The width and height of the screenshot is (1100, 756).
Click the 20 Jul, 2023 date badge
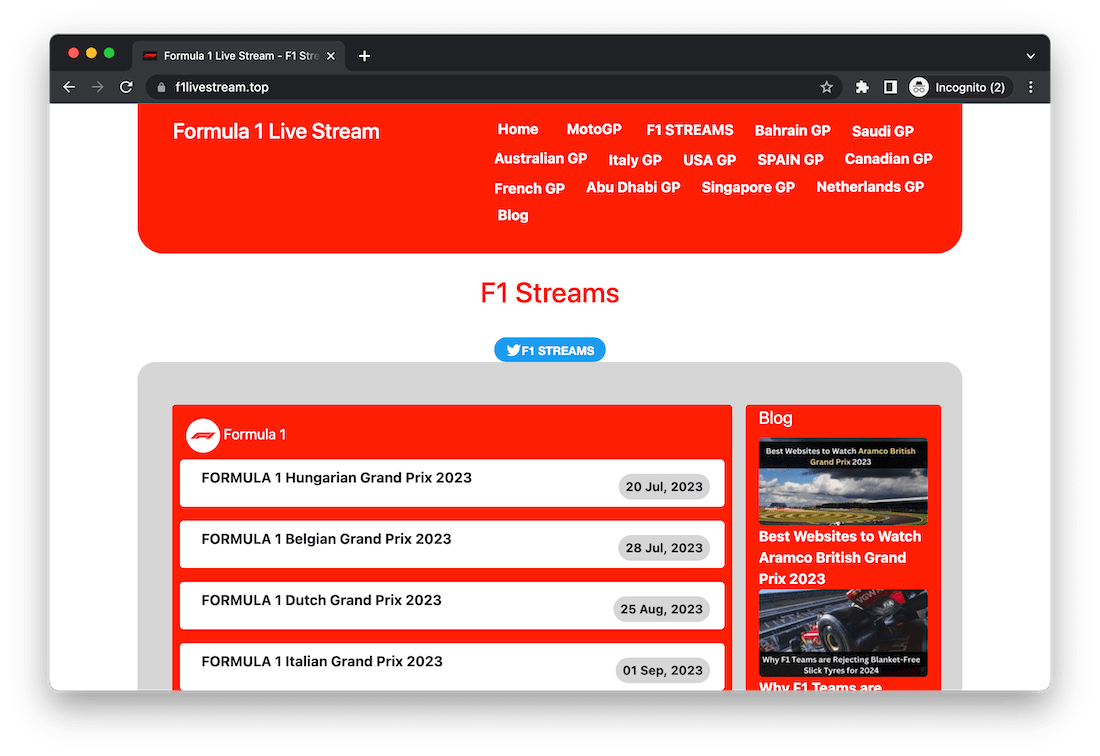[664, 487]
